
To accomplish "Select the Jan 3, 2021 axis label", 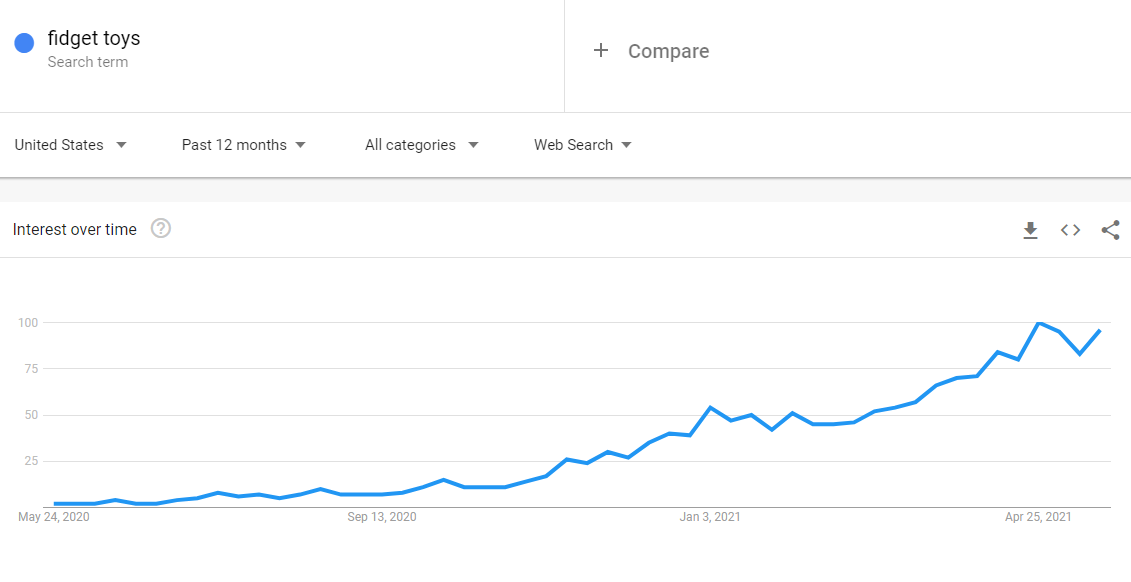I will coord(710,517).
